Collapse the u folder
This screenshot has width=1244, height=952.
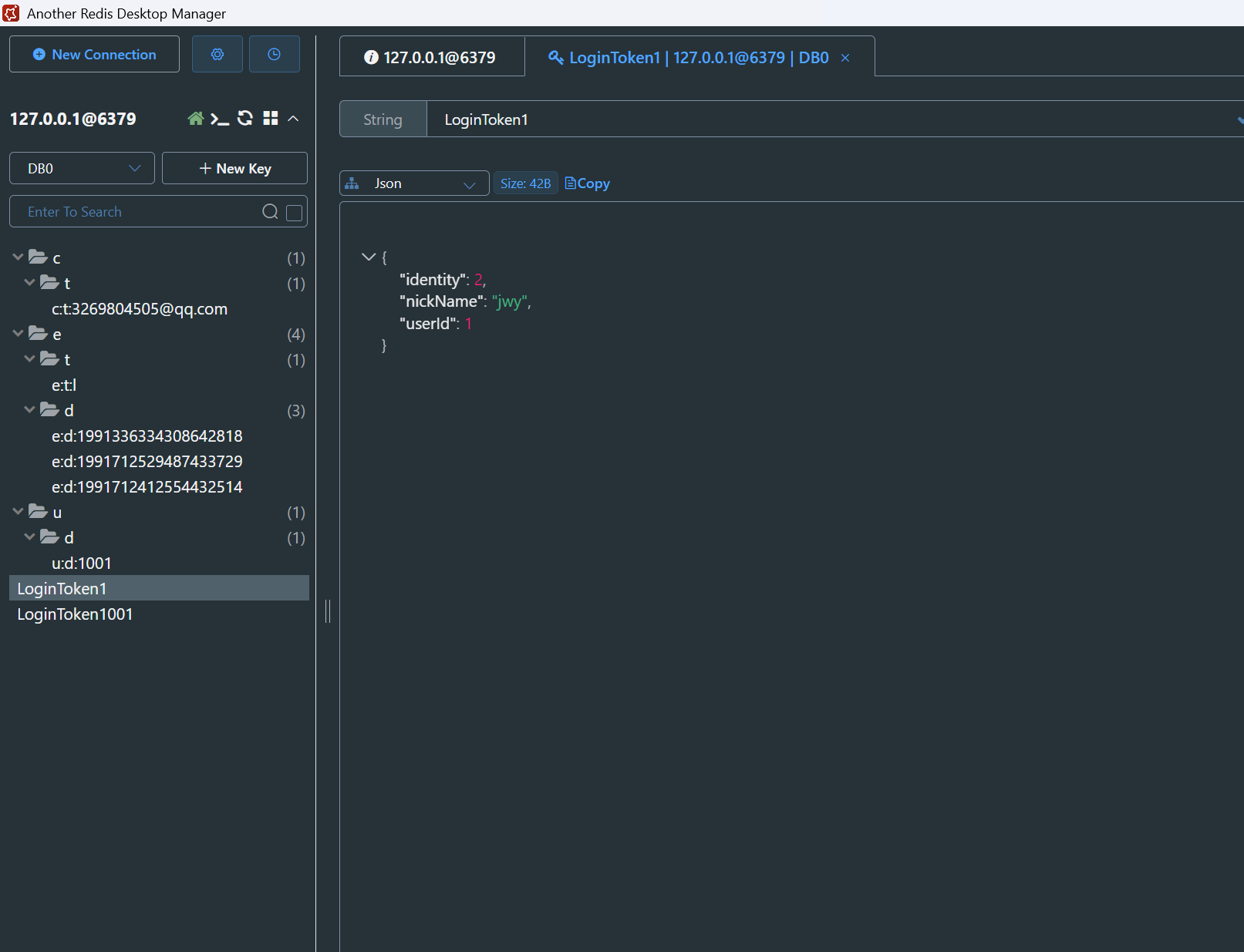(19, 511)
